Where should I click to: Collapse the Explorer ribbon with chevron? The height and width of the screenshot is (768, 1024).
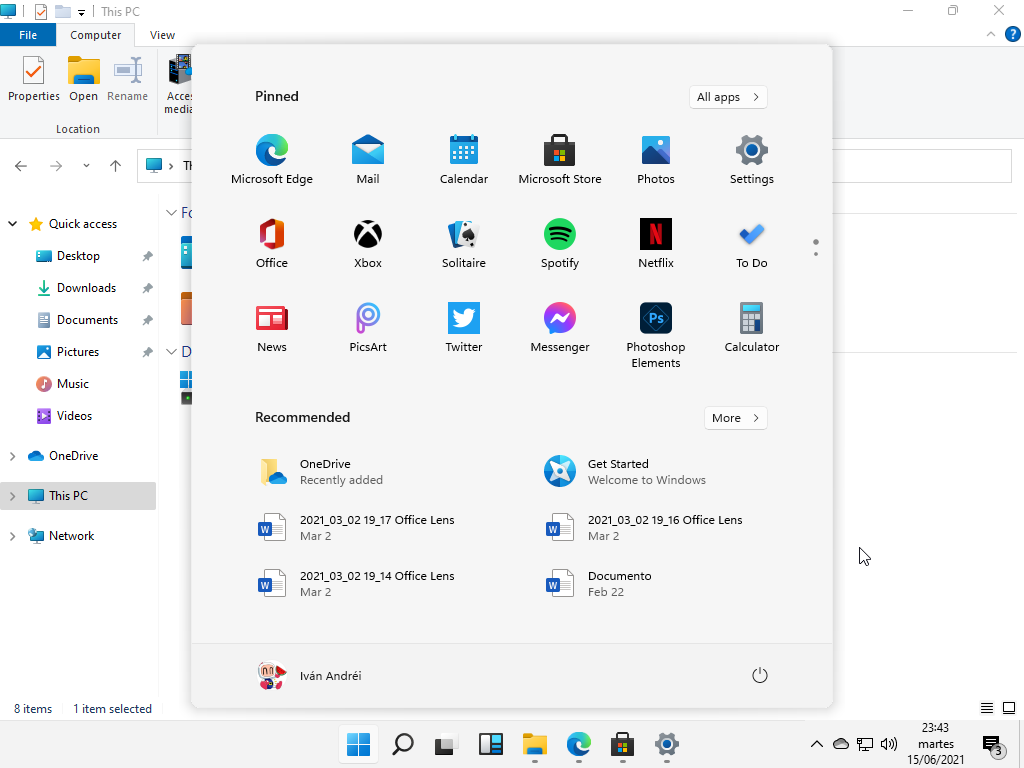[991, 35]
